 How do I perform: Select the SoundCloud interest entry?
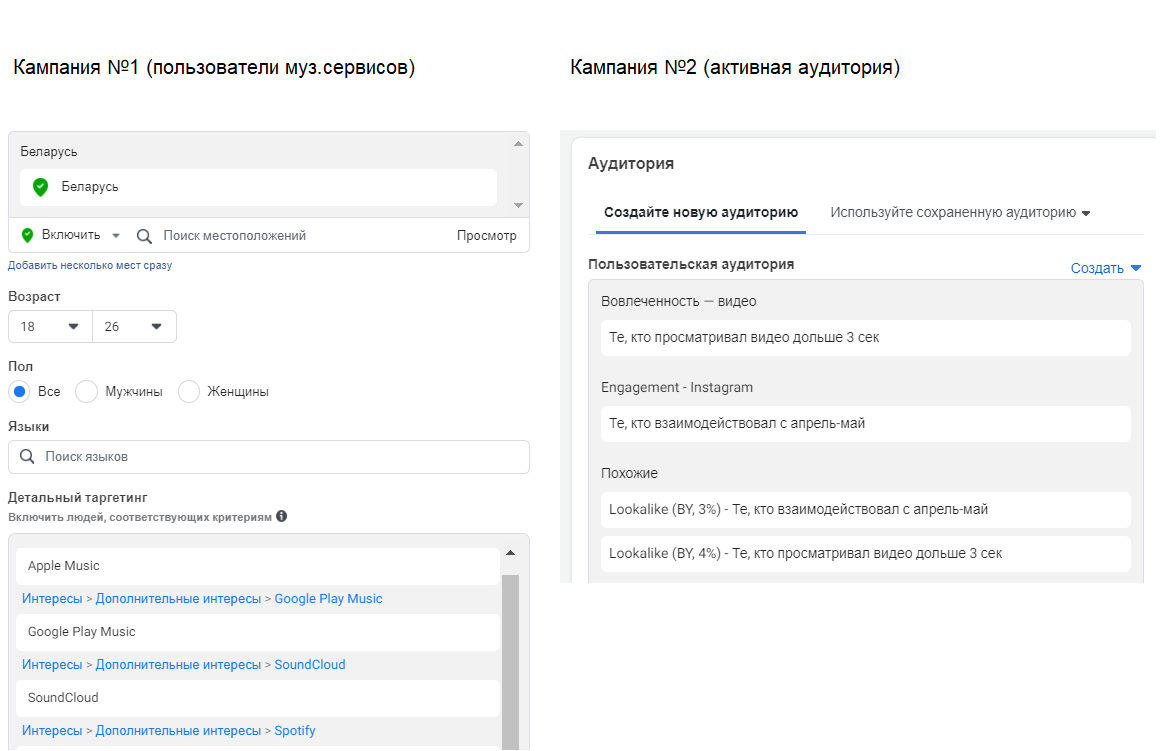coord(258,698)
